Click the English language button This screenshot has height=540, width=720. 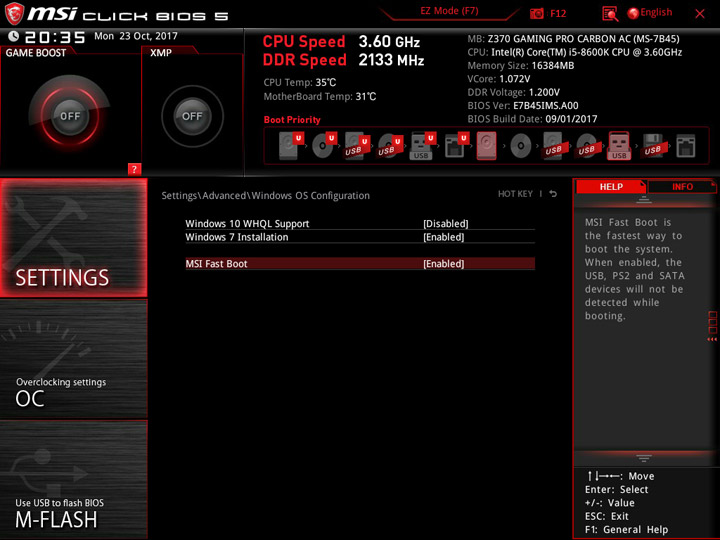656,12
